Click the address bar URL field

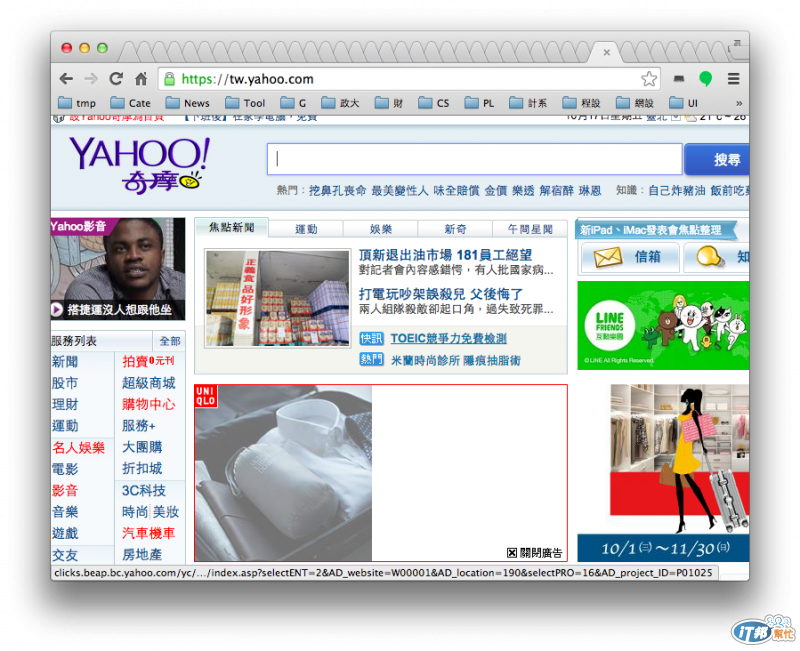[x=408, y=79]
